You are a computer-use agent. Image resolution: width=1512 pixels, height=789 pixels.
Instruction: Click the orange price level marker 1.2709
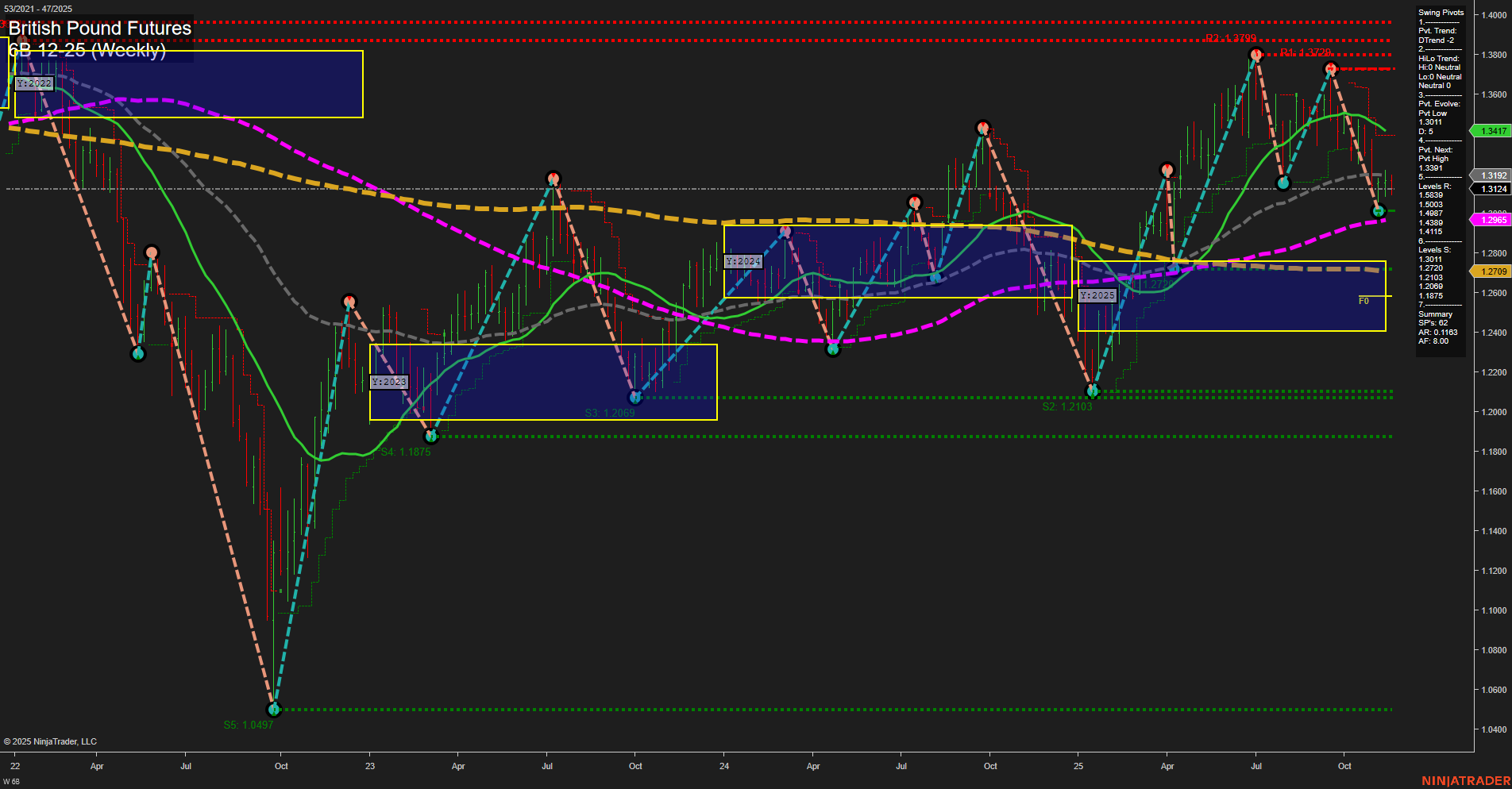(1494, 271)
